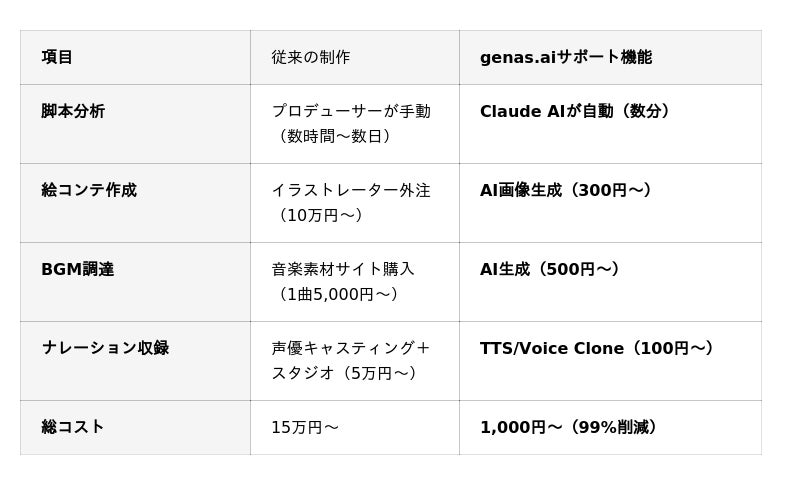The width and height of the screenshot is (800, 485).
Task: Select the 'イラストレーター外注' text
Action: coord(351,190)
